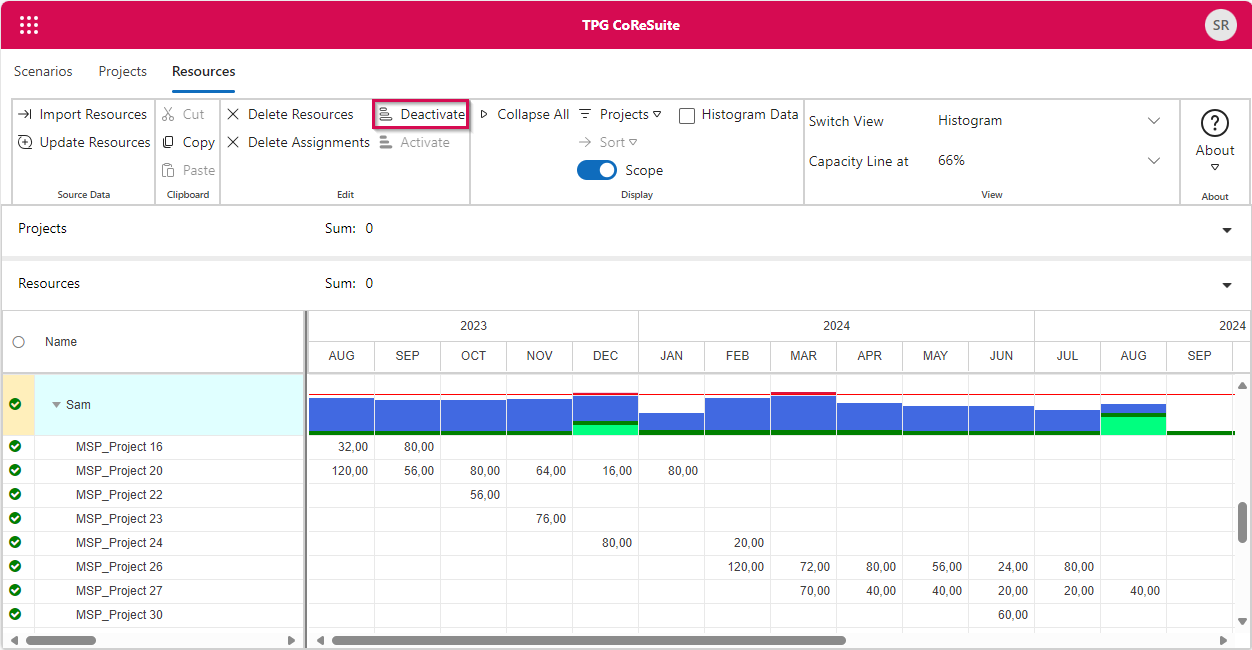Open the app launcher grid icon
The image size is (1252, 650).
[x=29, y=25]
